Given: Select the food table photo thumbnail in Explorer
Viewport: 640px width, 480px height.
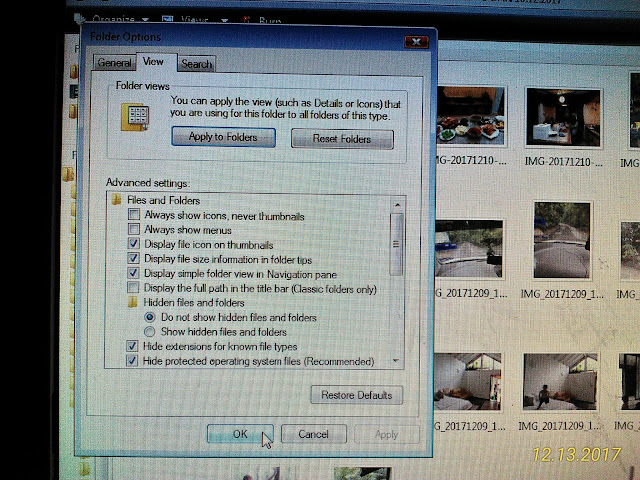Looking at the screenshot, I should click(x=471, y=115).
